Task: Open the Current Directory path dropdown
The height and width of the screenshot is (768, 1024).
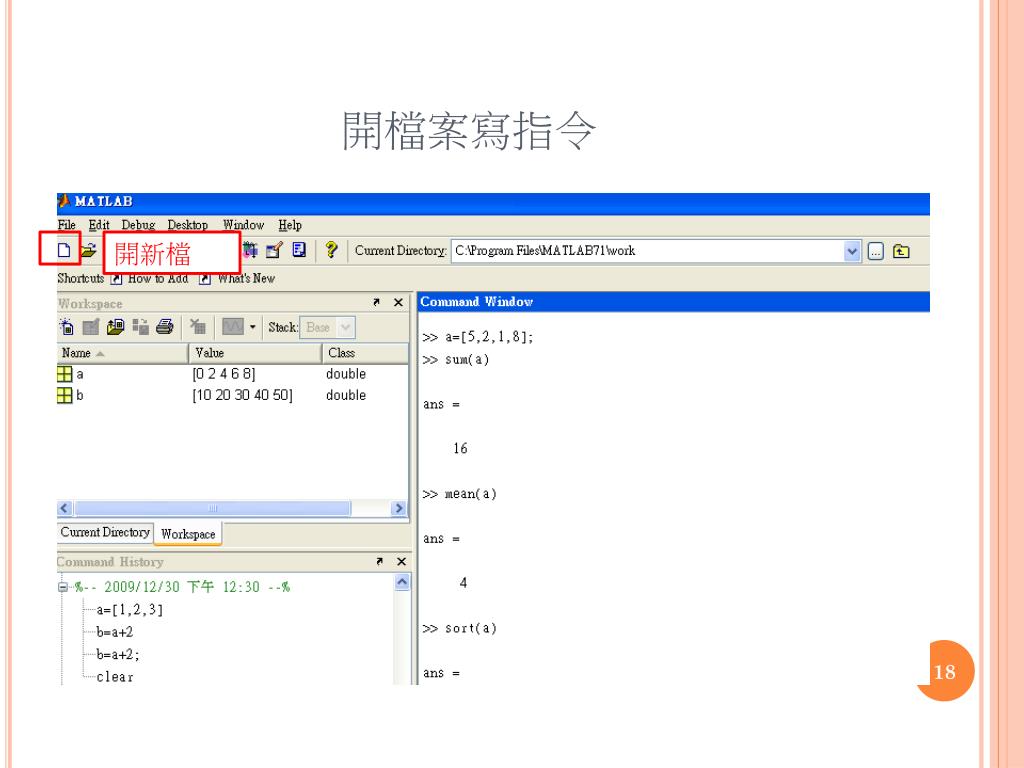Action: [852, 251]
